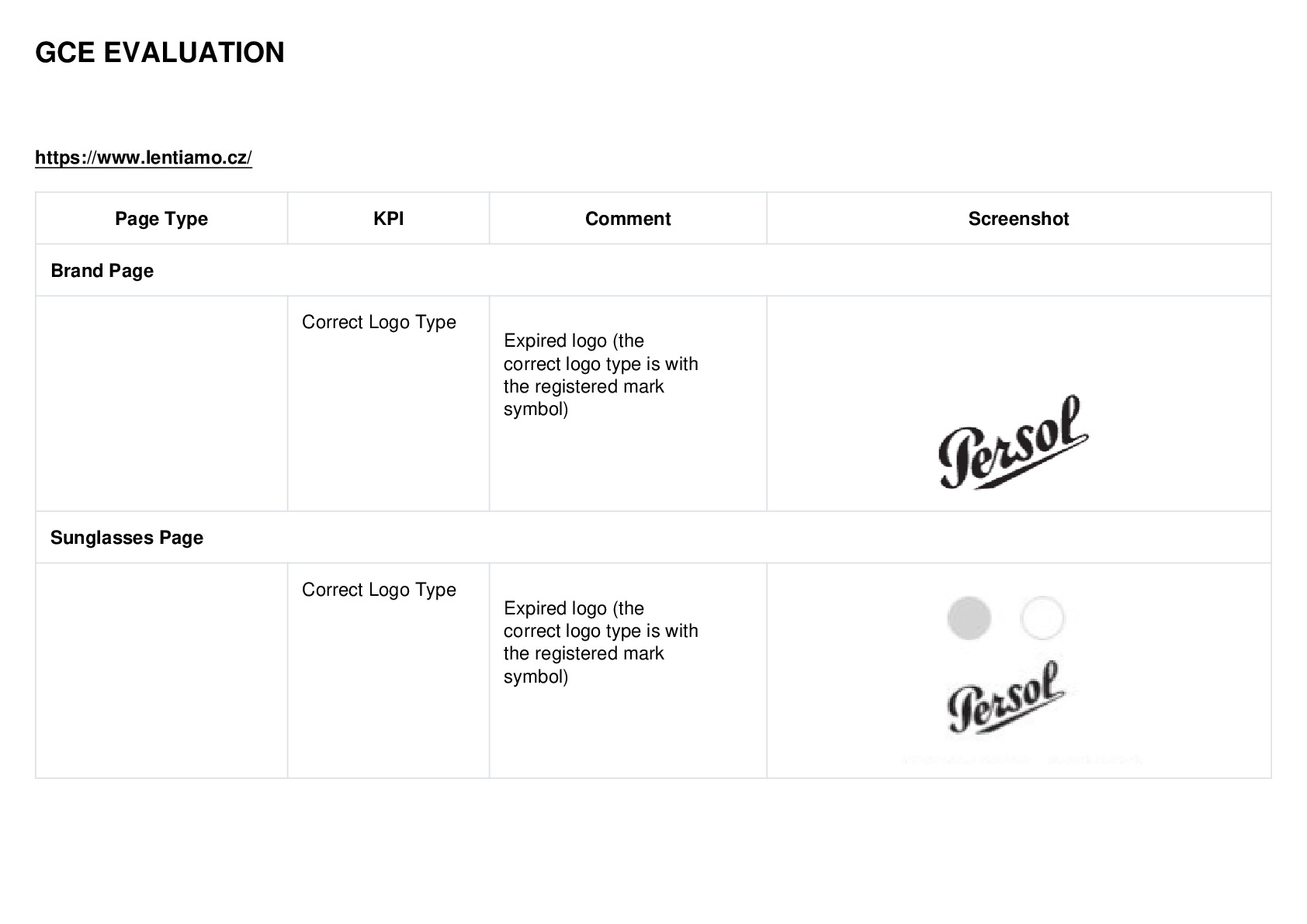1307x924 pixels.
Task: Click the Sunglasses Page section row
Action: (653, 537)
